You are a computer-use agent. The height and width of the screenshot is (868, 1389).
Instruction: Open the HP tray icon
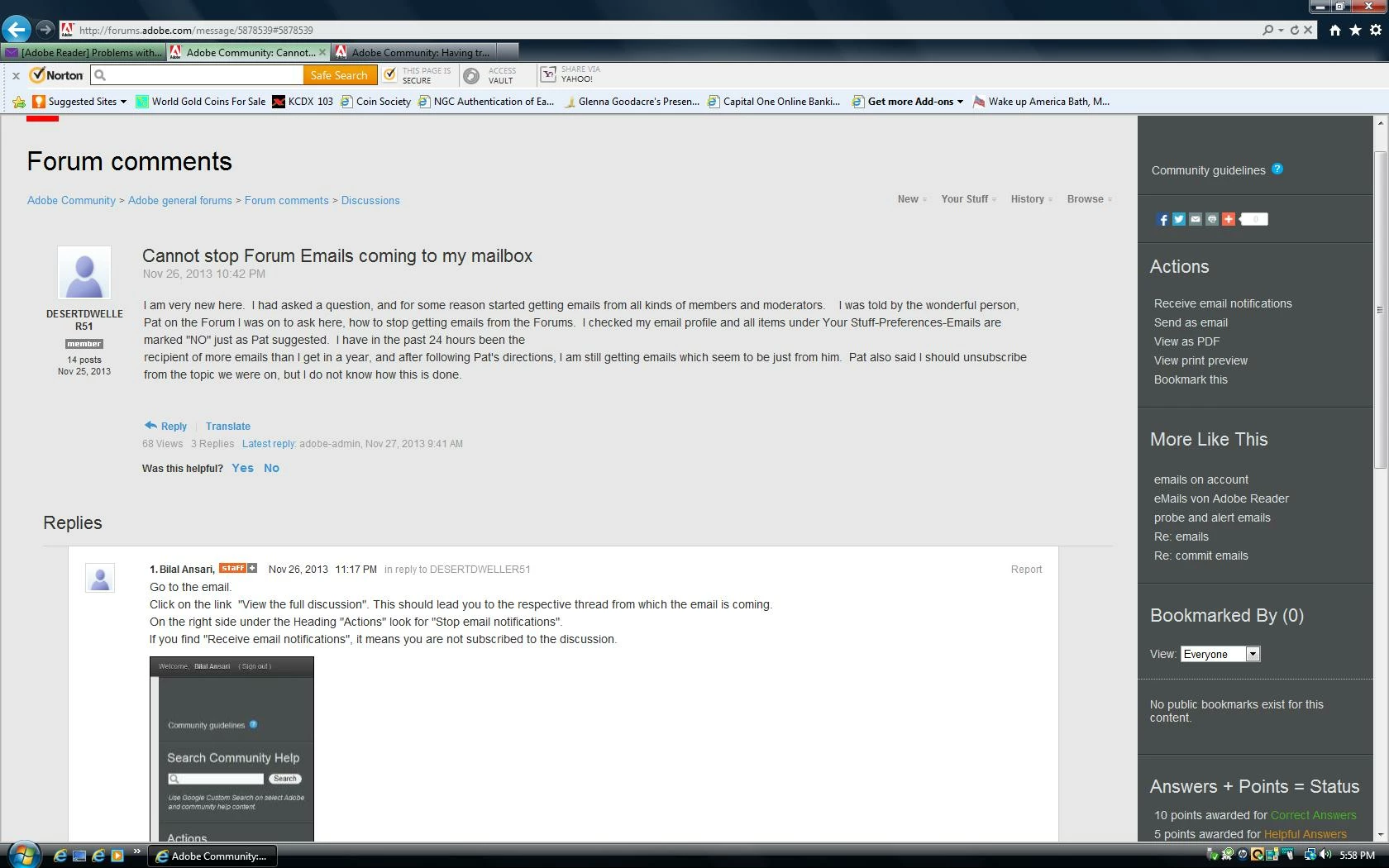point(1243,855)
